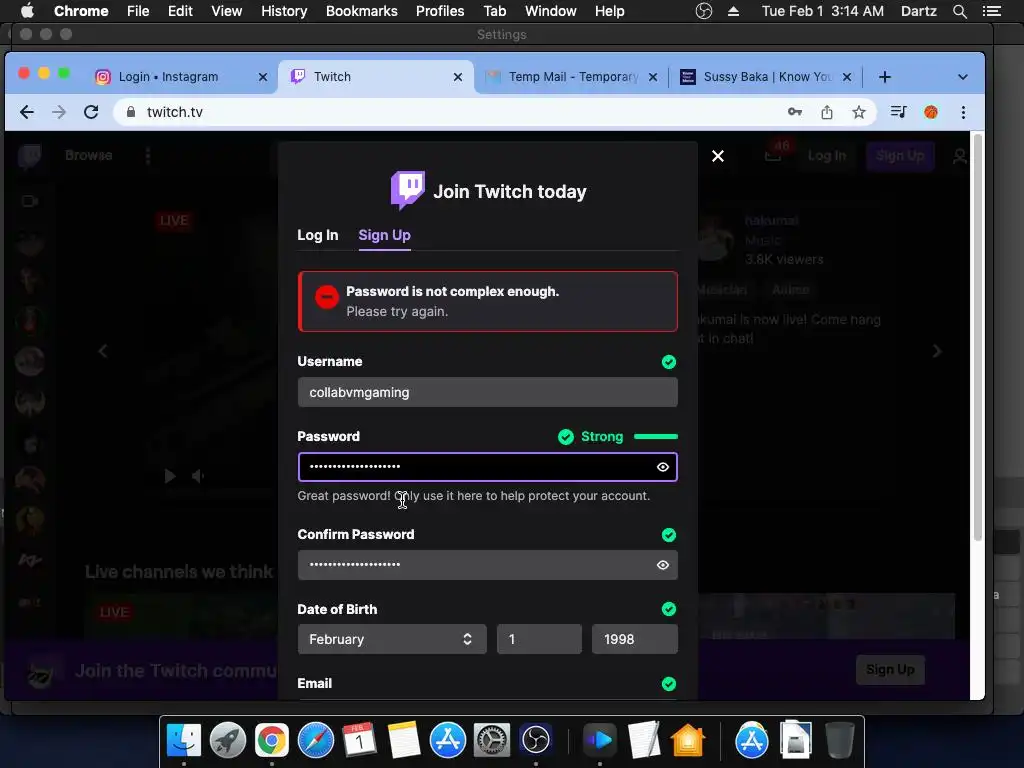This screenshot has height=768, width=1024.
Task: Click the carousel previous arrow
Action: [x=103, y=351]
